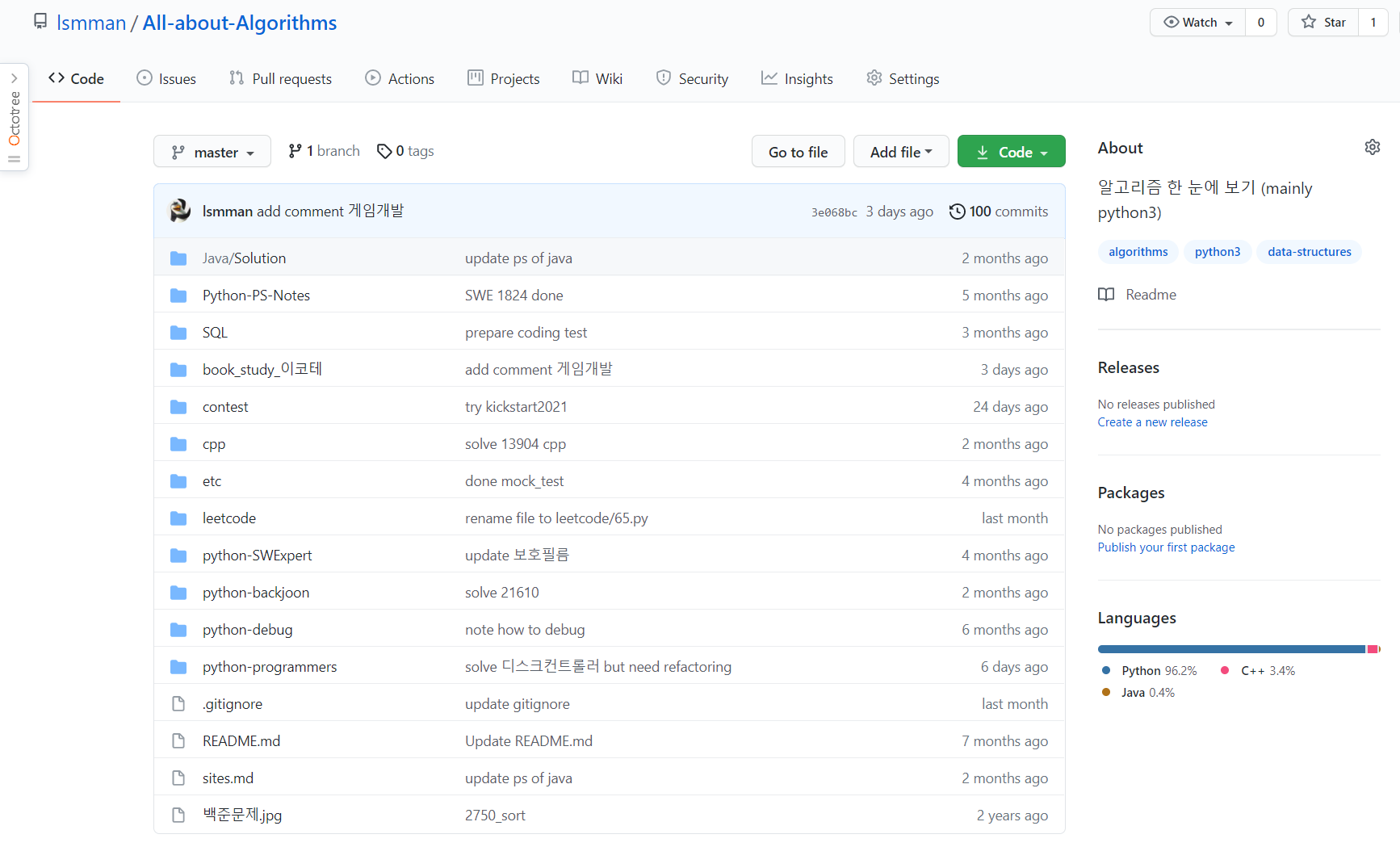Go to the Security tab

692,78
